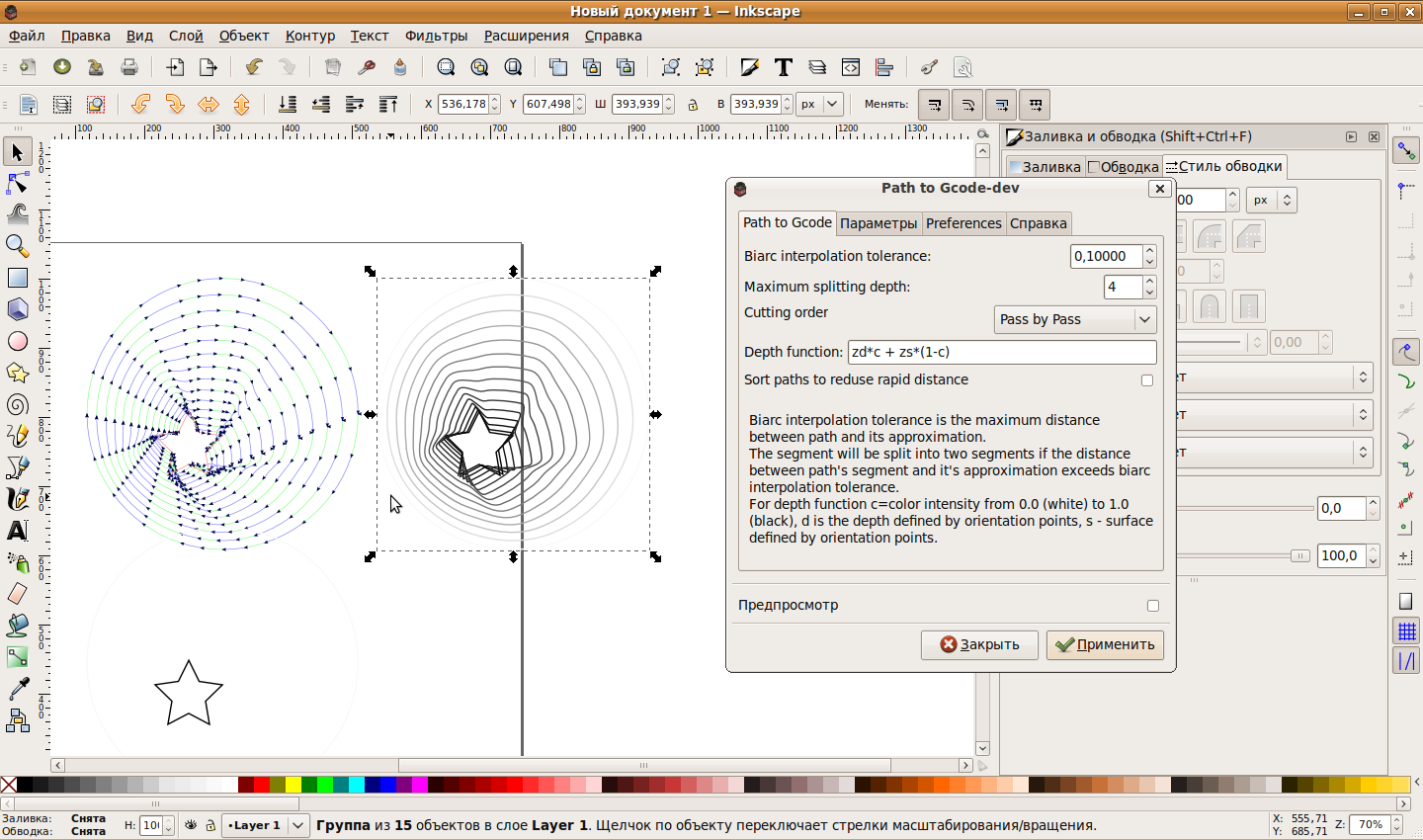Select the Text tool in the toolbox
Screen dimensions: 1423x840
click(17, 531)
